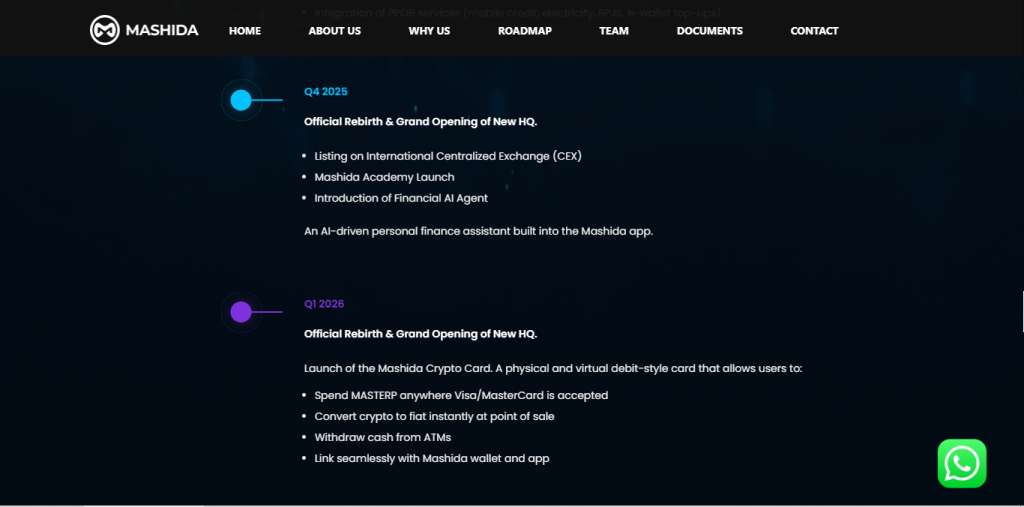Open the Documents nav link
The width and height of the screenshot is (1024, 507).
pos(710,31)
